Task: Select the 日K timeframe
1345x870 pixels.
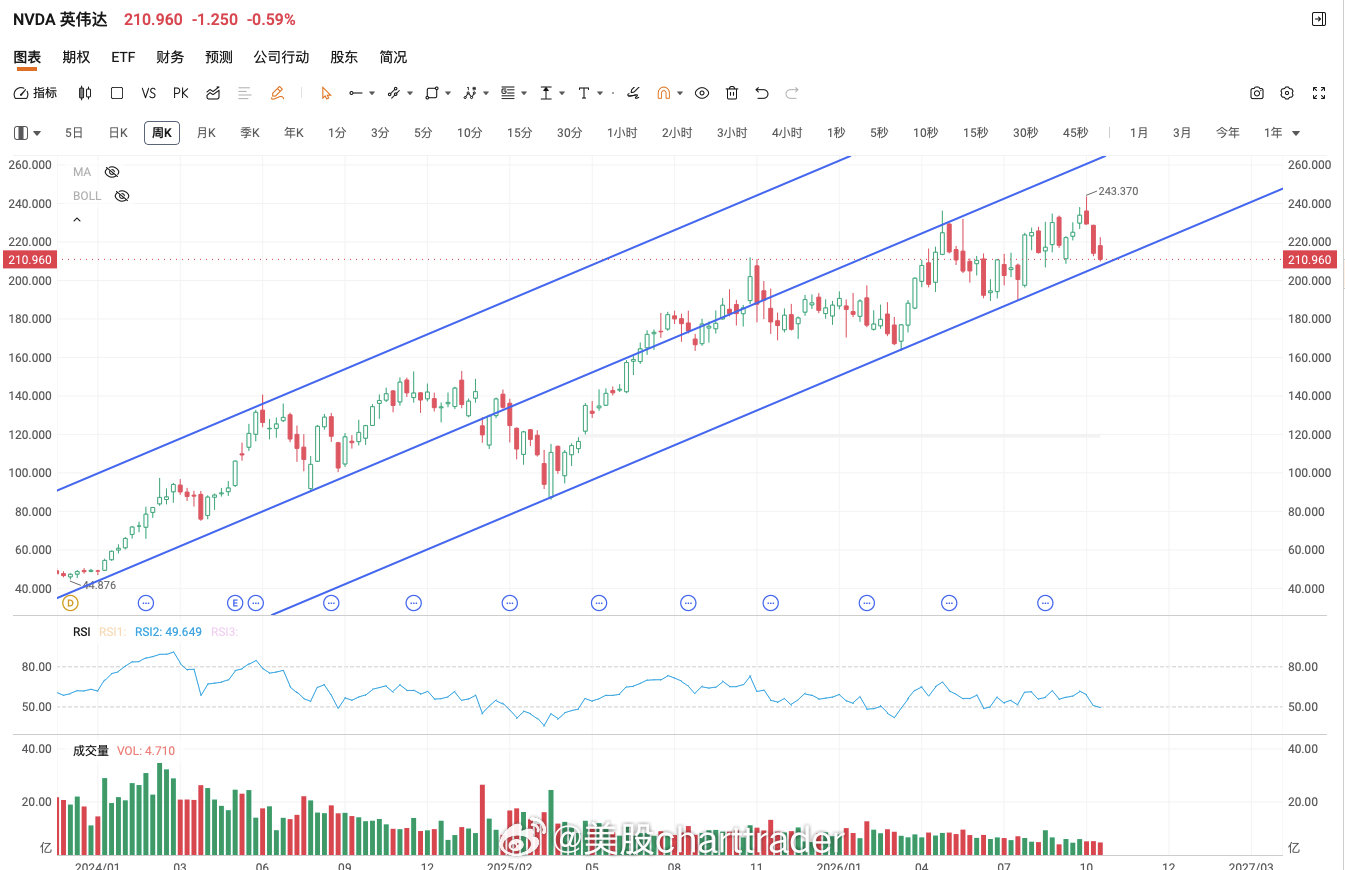Action: (118, 133)
